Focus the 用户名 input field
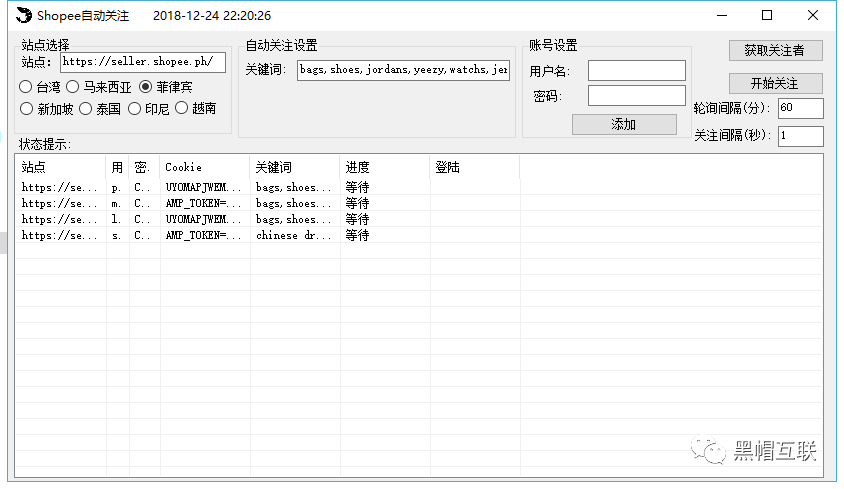Viewport: 844px width, 489px height. click(x=637, y=71)
